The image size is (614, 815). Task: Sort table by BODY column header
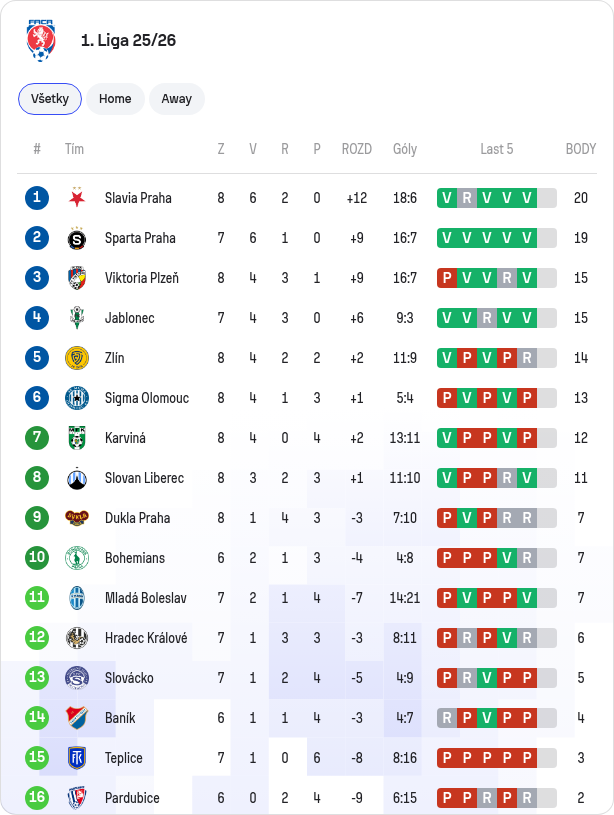pyautogui.click(x=581, y=149)
